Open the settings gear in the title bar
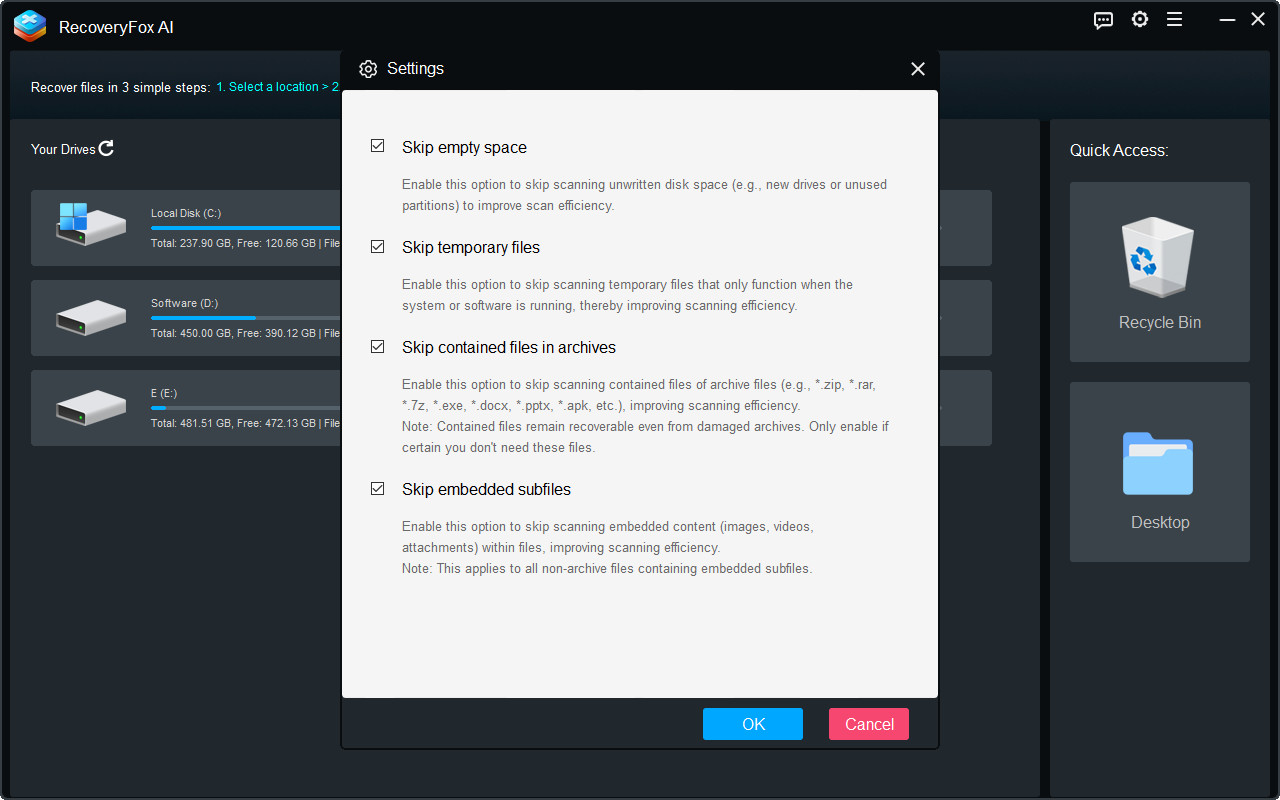This screenshot has width=1280, height=800. [1140, 19]
